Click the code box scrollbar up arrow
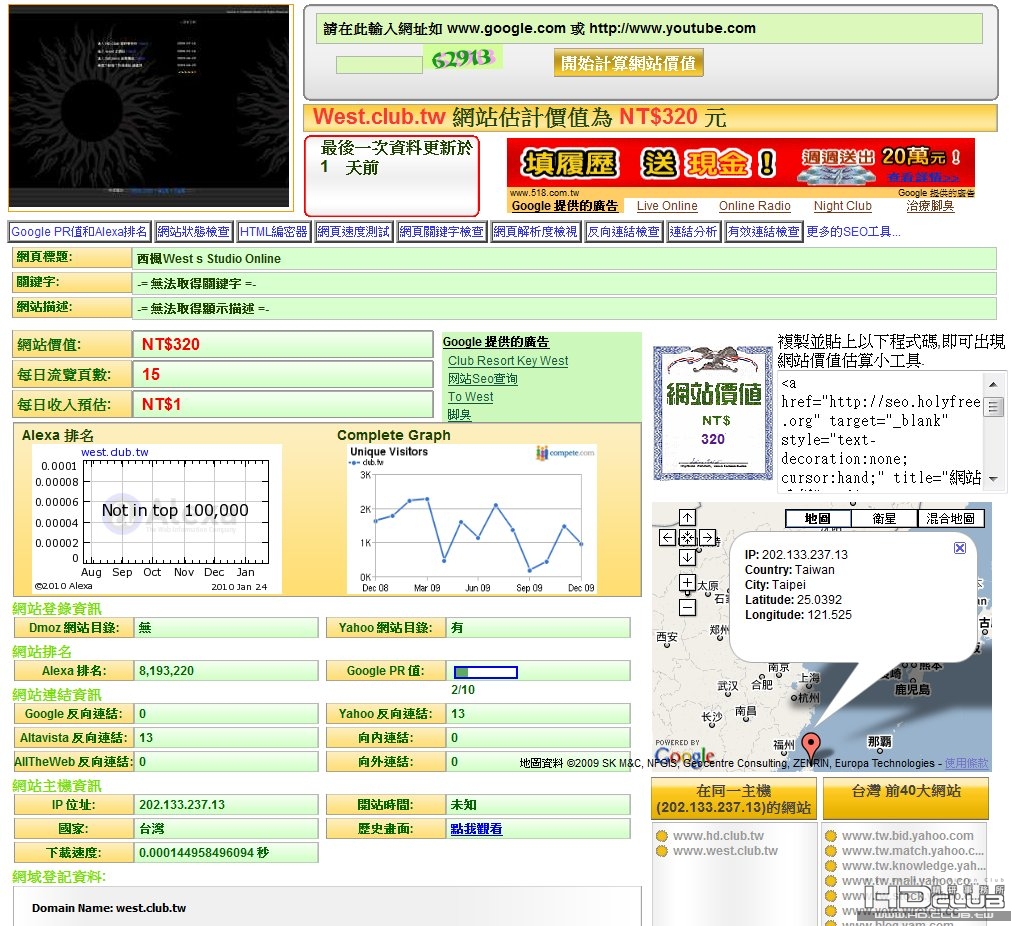The width and height of the screenshot is (1016, 926). click(x=993, y=384)
